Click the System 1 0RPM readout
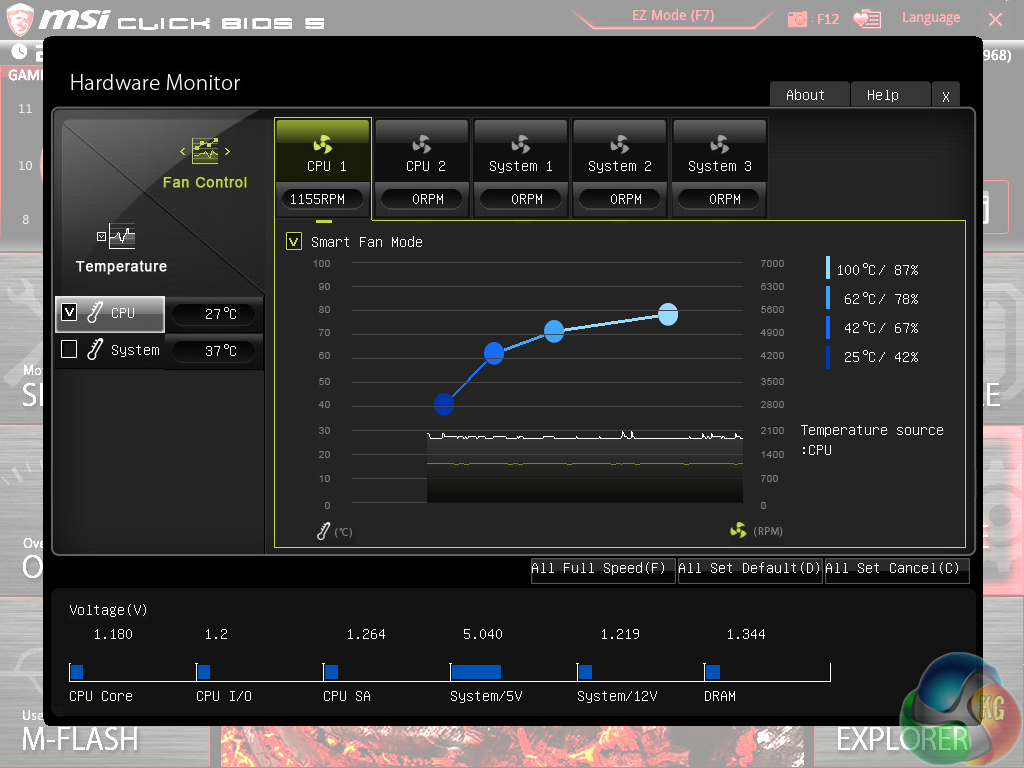 tap(520, 199)
